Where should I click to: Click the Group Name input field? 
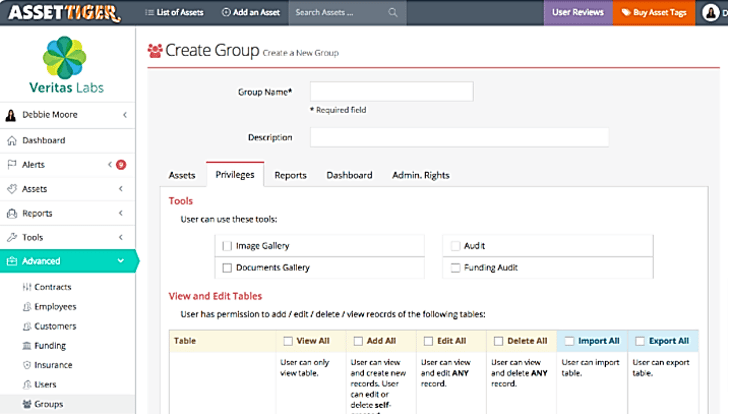tap(391, 92)
